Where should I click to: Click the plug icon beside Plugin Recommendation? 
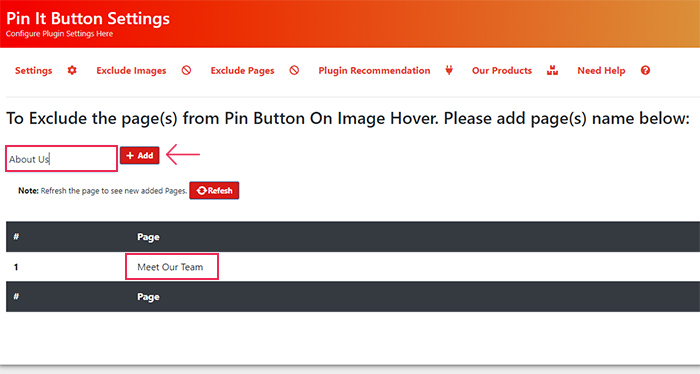(x=449, y=70)
